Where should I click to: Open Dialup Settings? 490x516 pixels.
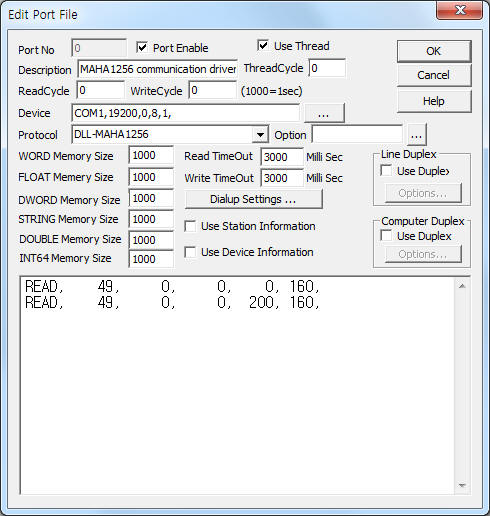click(253, 199)
